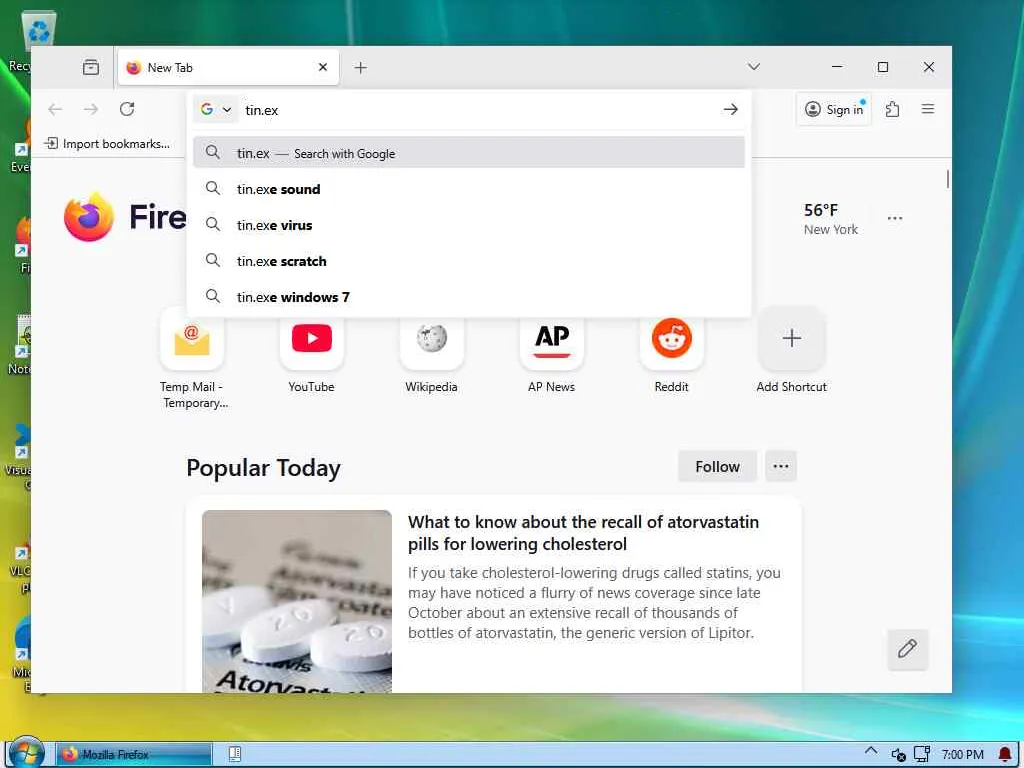Open the Firefox View icon in tab bar
This screenshot has width=1024, height=768.
(x=91, y=67)
